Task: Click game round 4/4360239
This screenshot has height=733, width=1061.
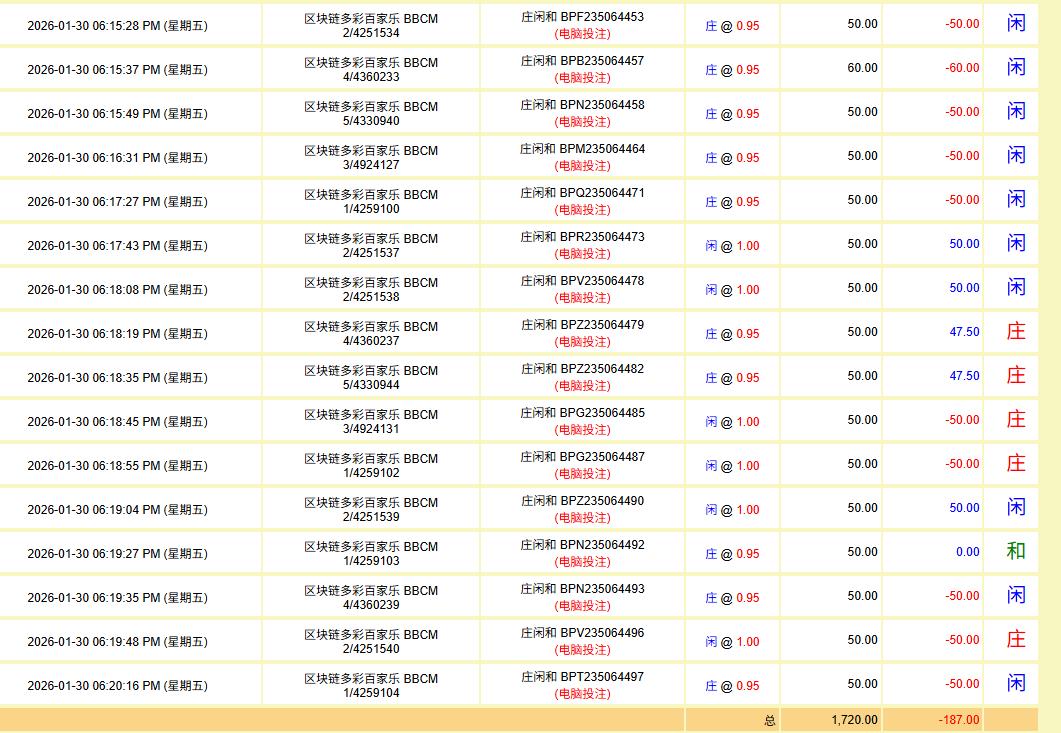Action: click(x=371, y=605)
